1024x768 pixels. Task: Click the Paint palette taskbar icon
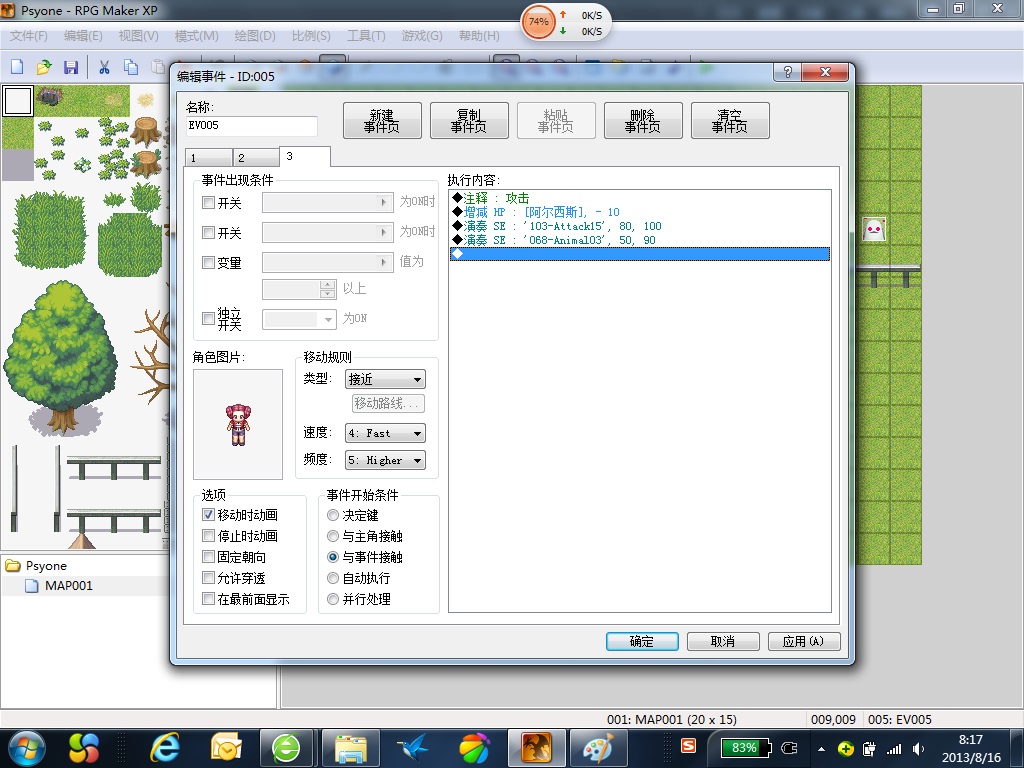point(598,747)
